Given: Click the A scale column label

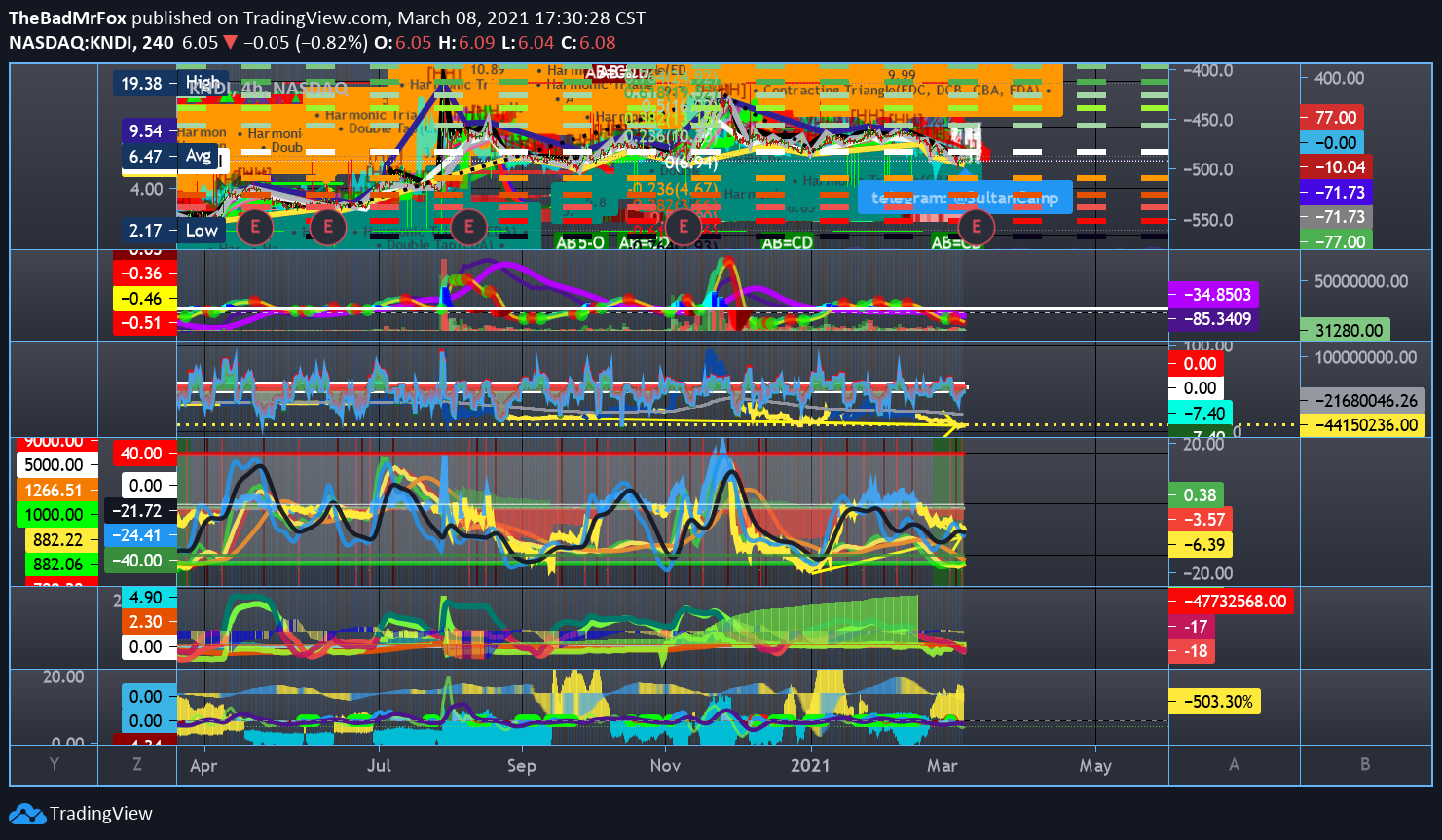Looking at the screenshot, I should (1234, 765).
